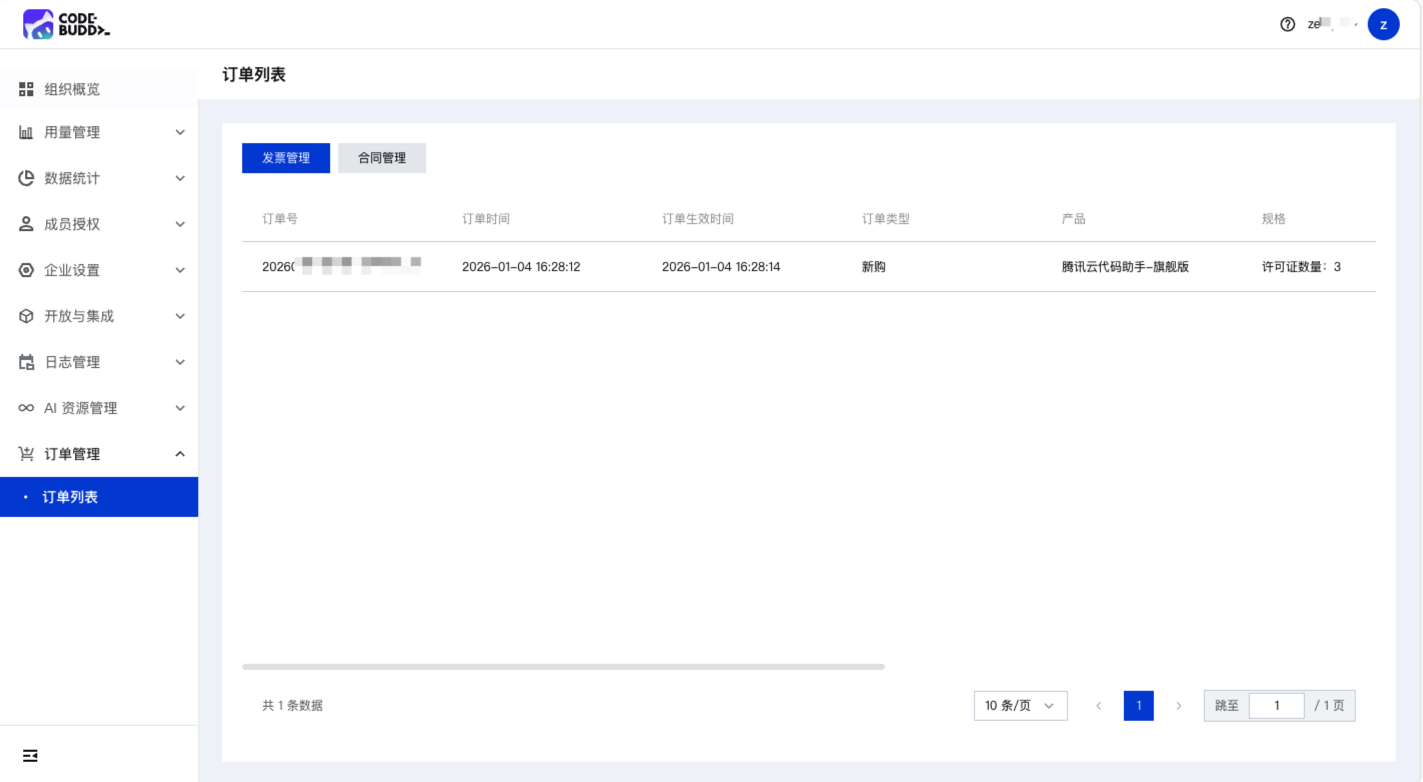Click the CodeBuddy logo icon

(x=38, y=24)
